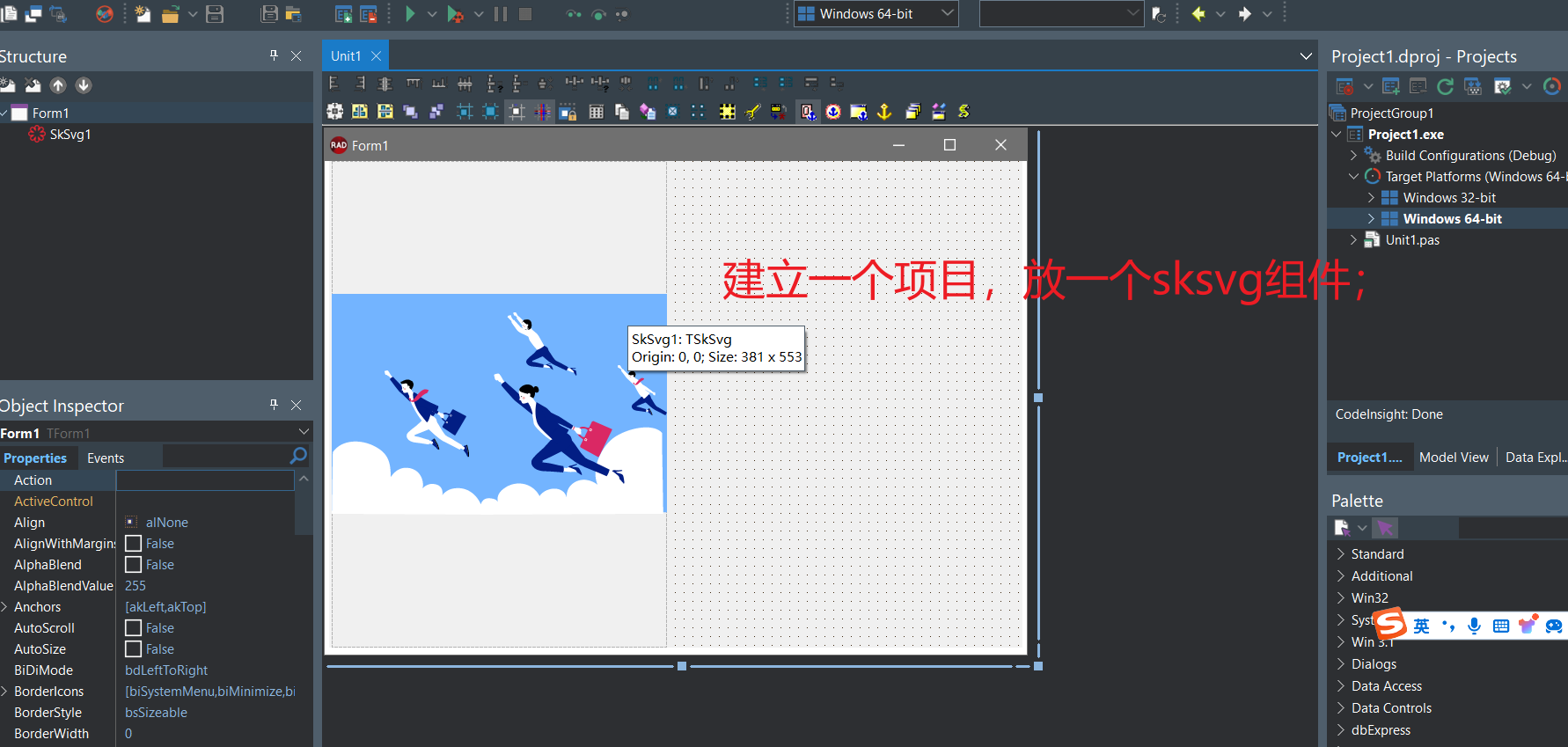Image resolution: width=1568 pixels, height=747 pixels.
Task: Click the SkSvg1 flying people image on Form1
Action: (x=499, y=403)
